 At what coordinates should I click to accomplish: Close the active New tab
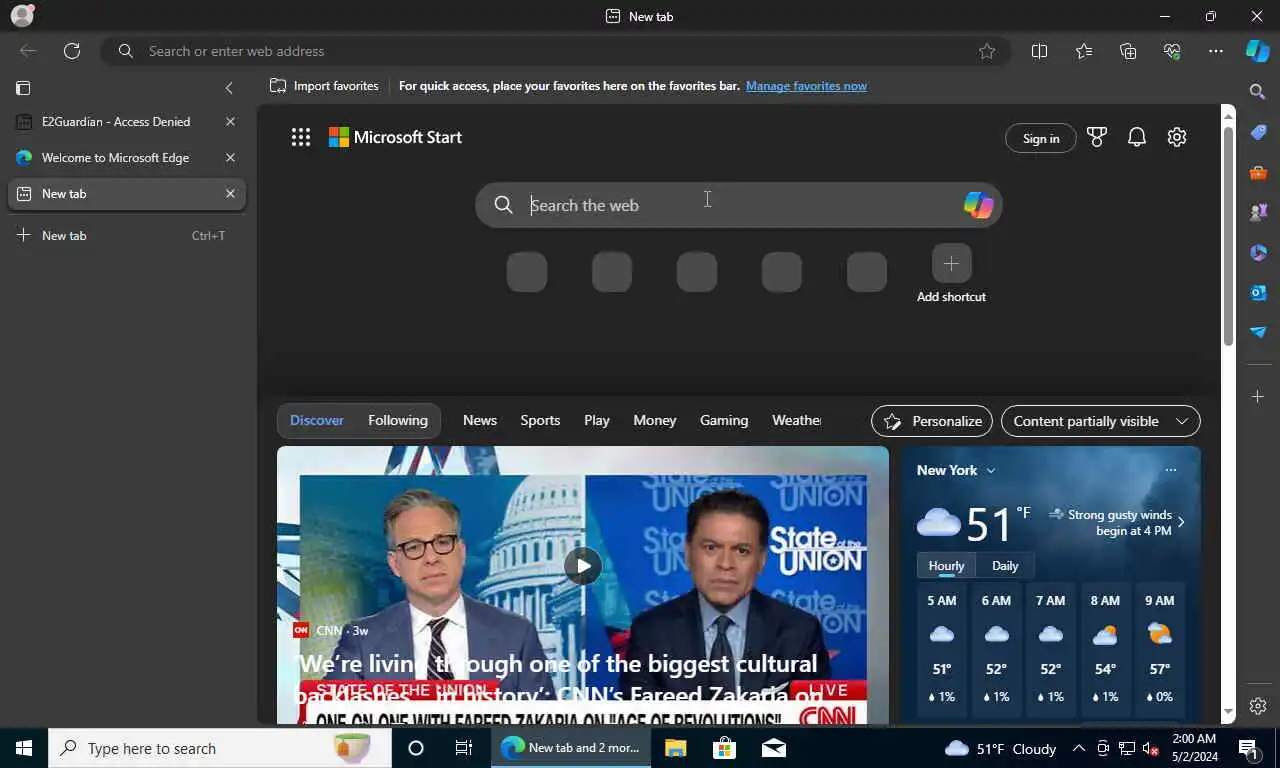coord(230,194)
